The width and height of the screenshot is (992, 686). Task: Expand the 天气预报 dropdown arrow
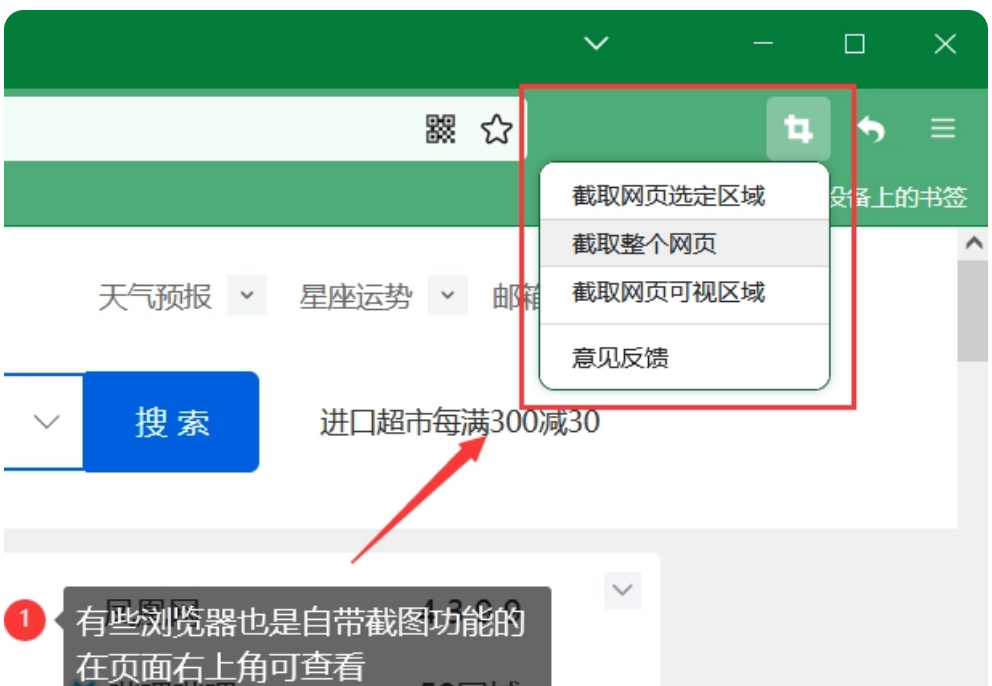coord(247,297)
